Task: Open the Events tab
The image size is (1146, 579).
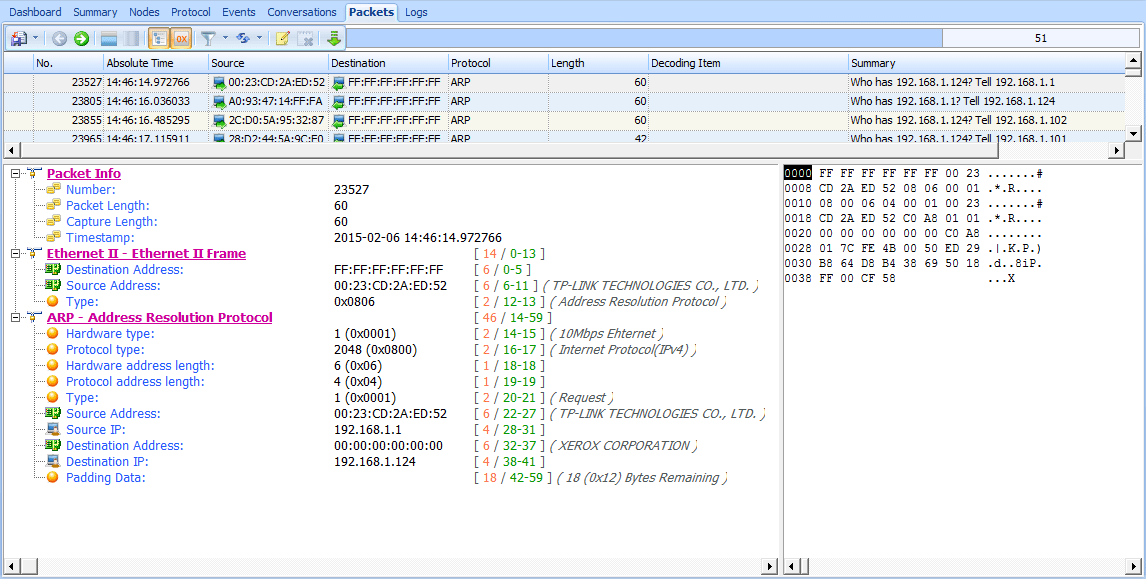Action: click(x=239, y=12)
